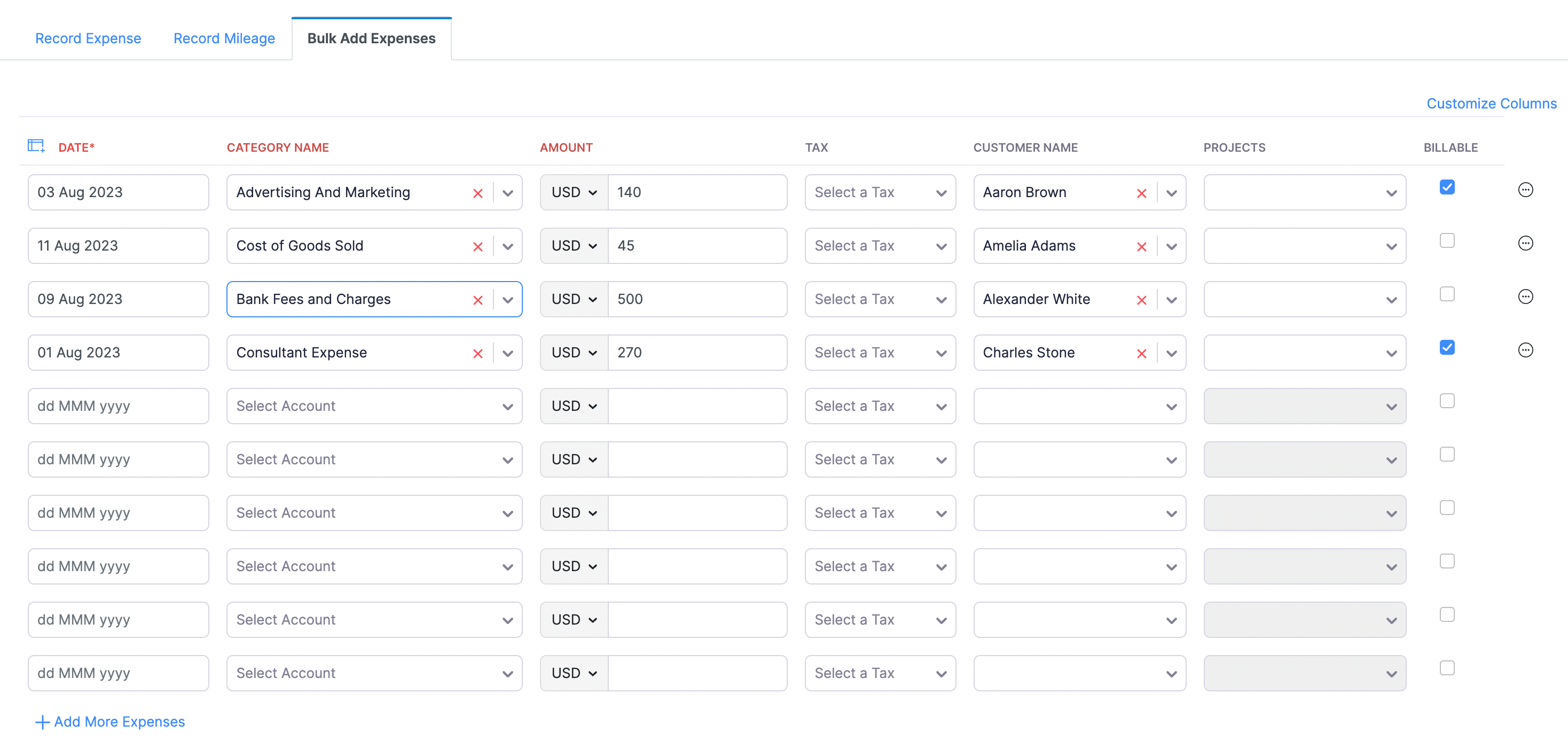Image resolution: width=1568 pixels, height=748 pixels.
Task: Open the currency dropdown for the 500 amount
Action: (573, 299)
